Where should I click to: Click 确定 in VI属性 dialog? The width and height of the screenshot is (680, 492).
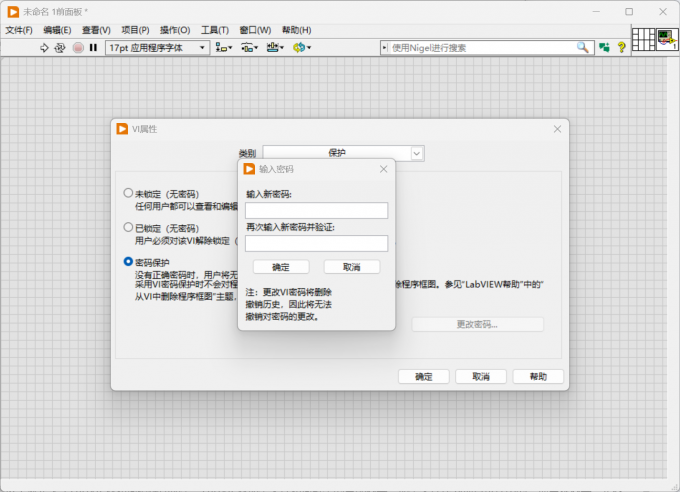pyautogui.click(x=424, y=377)
